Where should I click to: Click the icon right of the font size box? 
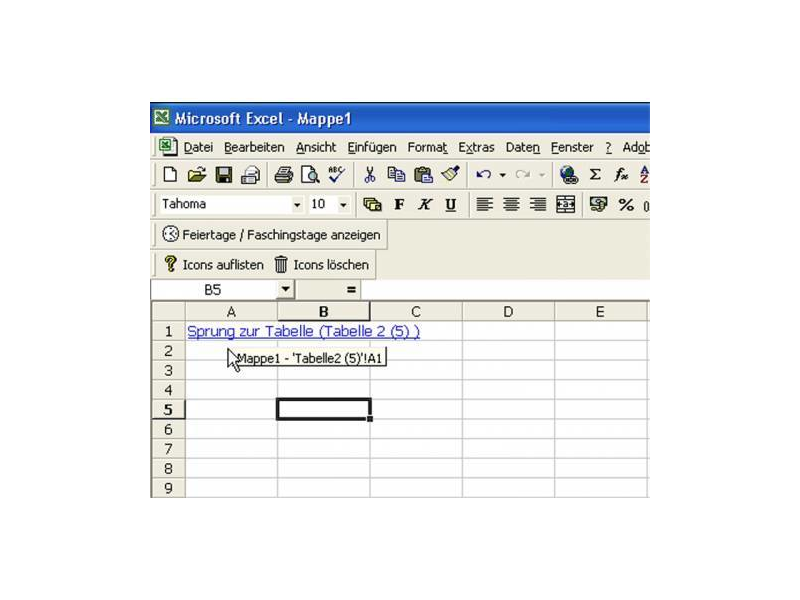[372, 205]
